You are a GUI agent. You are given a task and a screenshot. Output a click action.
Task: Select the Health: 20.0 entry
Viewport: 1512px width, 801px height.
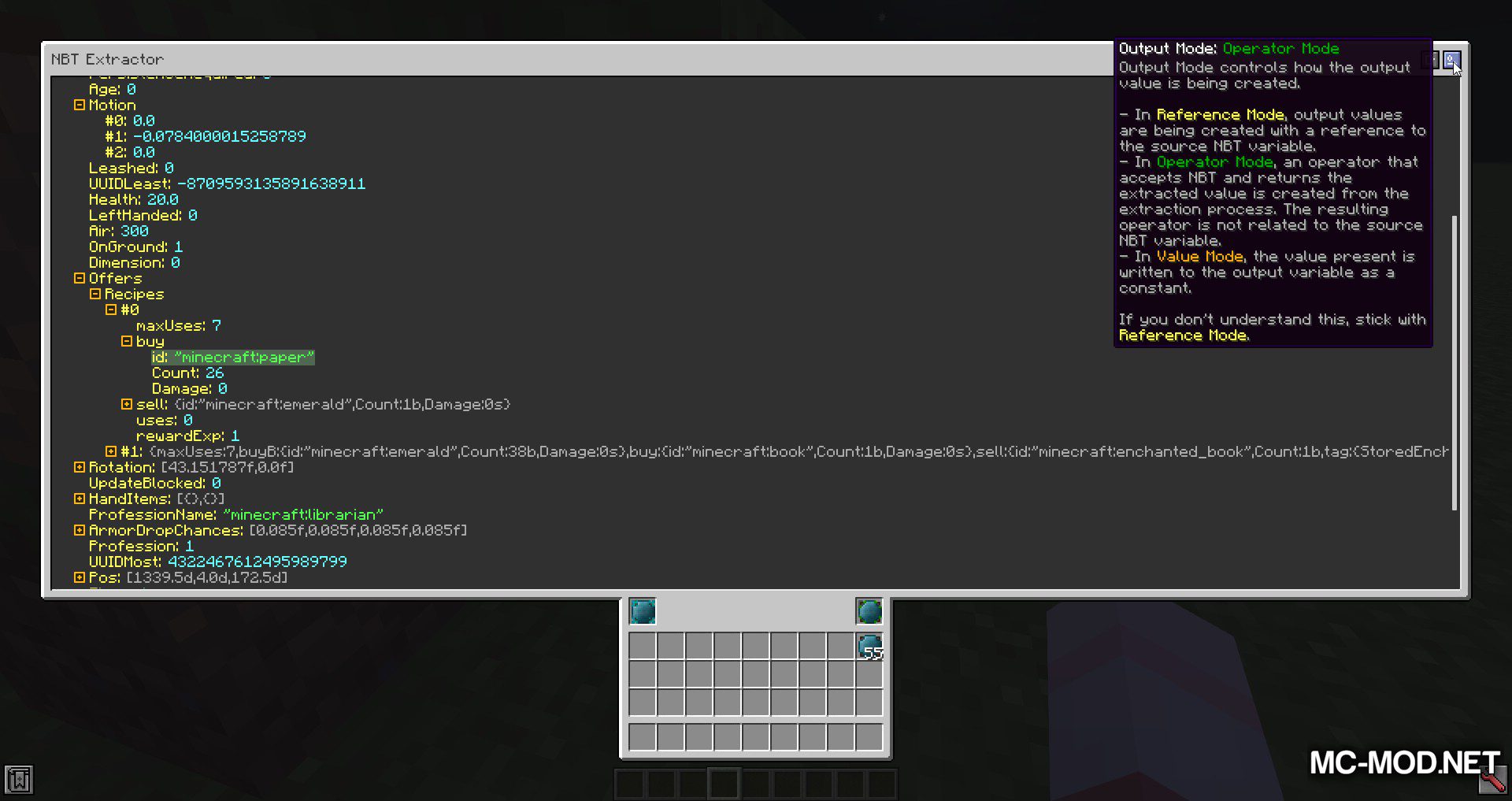tap(133, 199)
